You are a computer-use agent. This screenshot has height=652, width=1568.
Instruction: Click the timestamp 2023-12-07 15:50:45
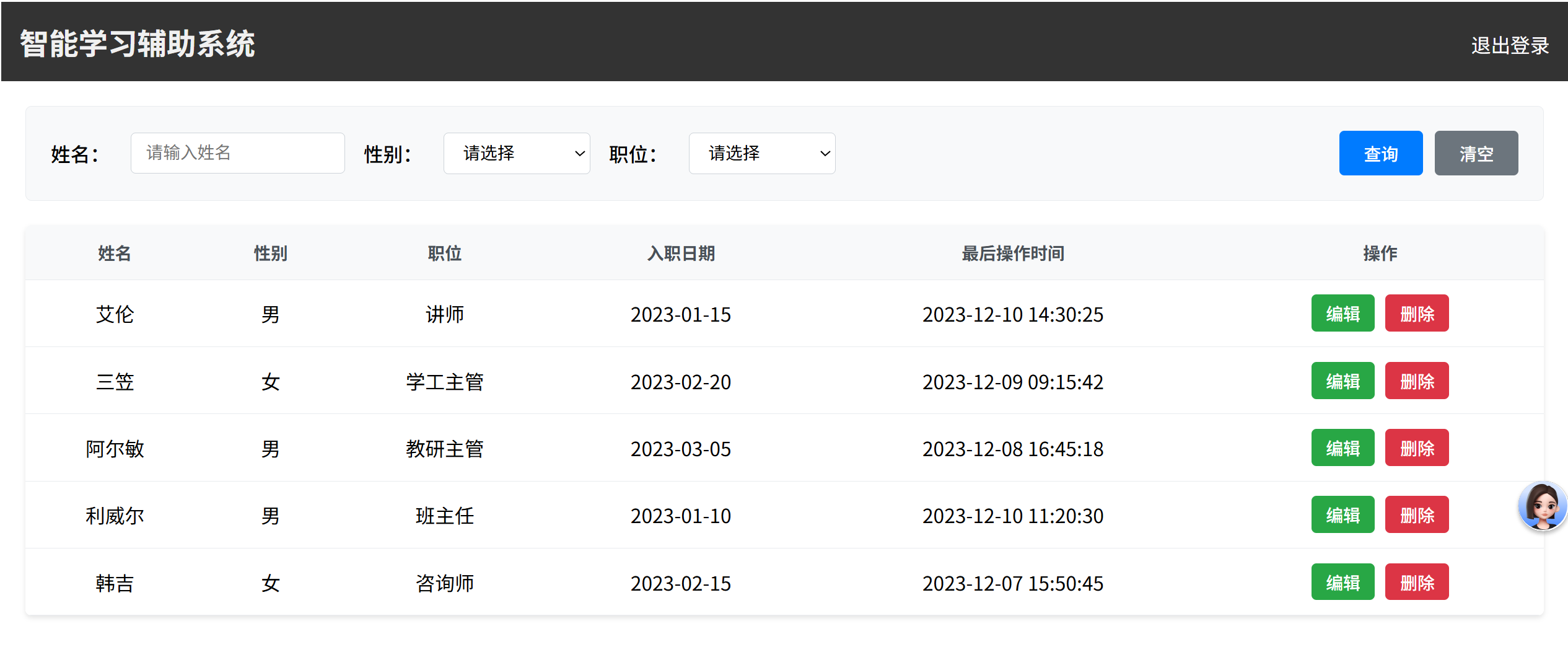[1013, 583]
